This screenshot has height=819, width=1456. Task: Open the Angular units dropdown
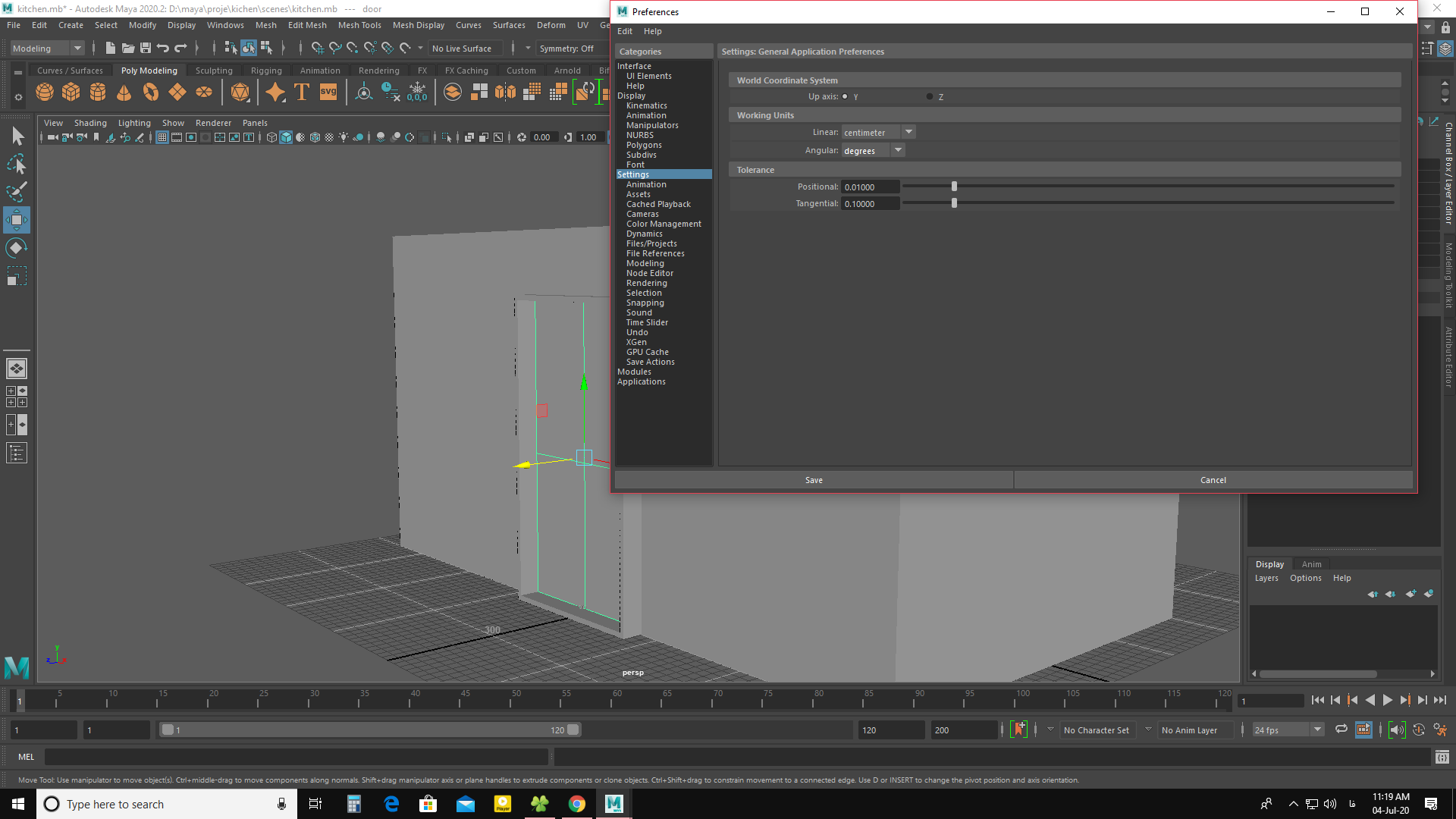pyautogui.click(x=873, y=149)
